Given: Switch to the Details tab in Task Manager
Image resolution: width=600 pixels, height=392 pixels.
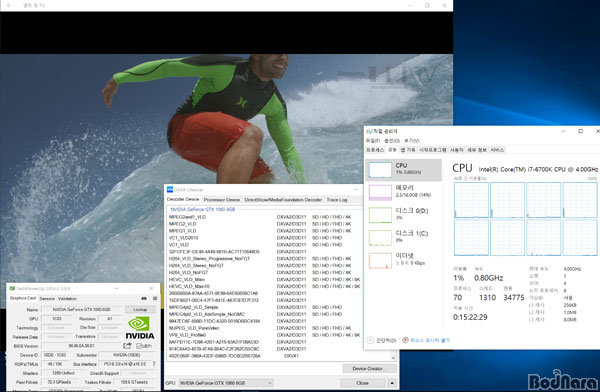Looking at the screenshot, I should pyautogui.click(x=477, y=150).
